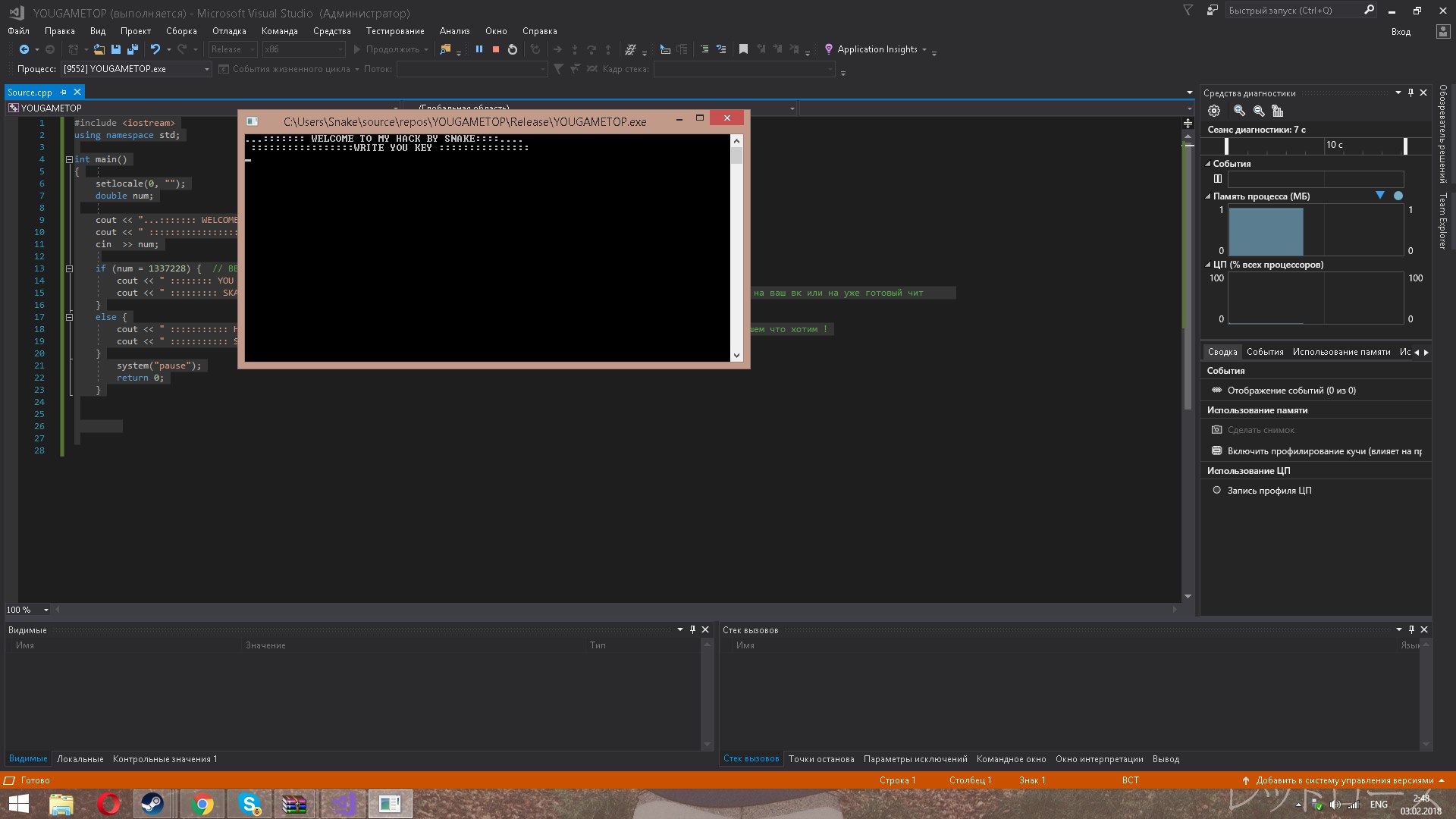Switch to Использование памяти tab
This screenshot has width=1456, height=819.
tap(1341, 352)
